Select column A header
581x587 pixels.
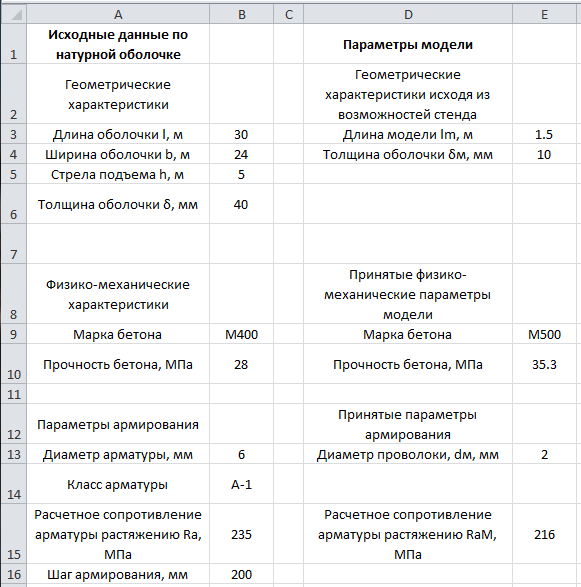tap(118, 14)
